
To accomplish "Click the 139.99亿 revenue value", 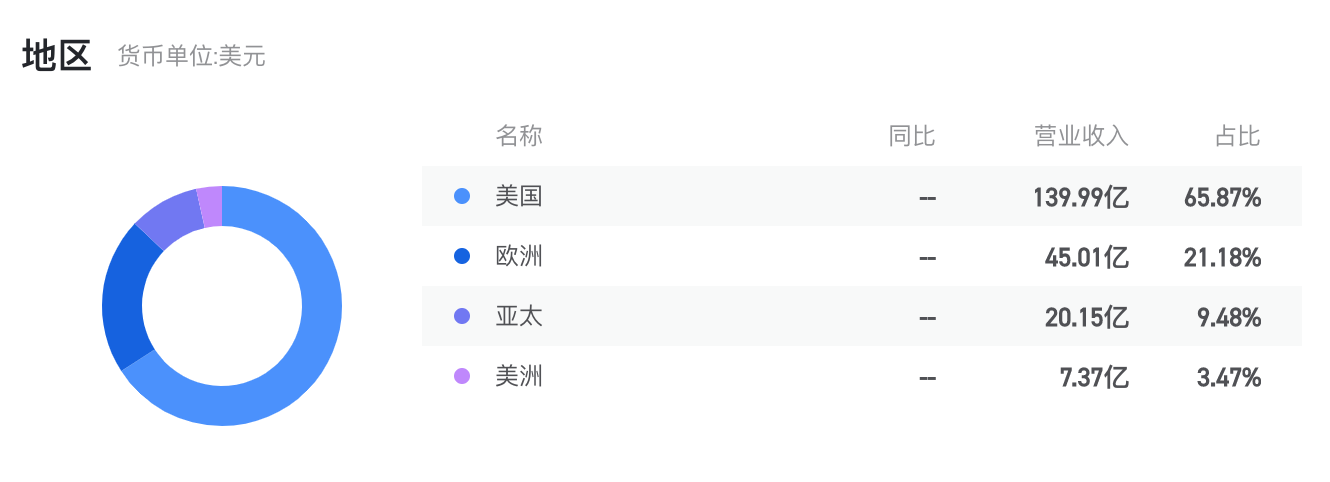I will point(1081,198).
